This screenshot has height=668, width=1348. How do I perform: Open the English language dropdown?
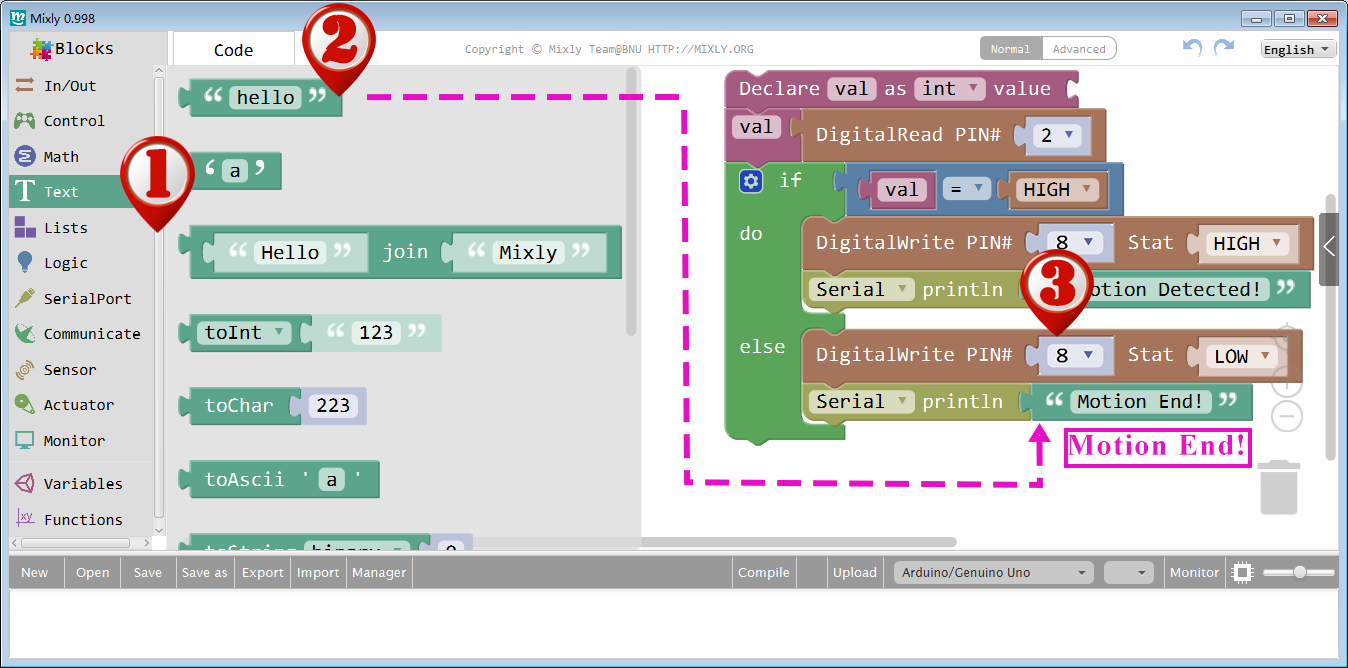(1297, 49)
